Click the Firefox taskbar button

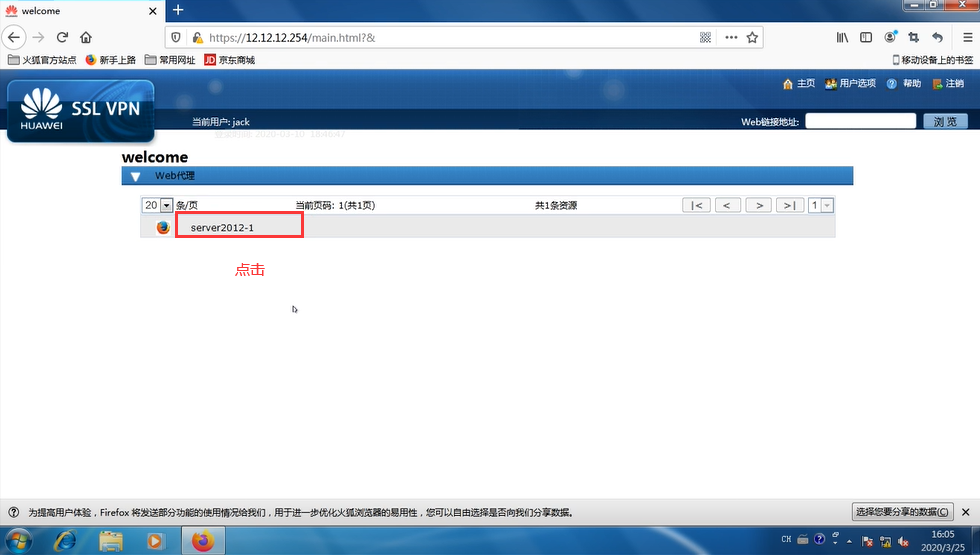pos(203,541)
